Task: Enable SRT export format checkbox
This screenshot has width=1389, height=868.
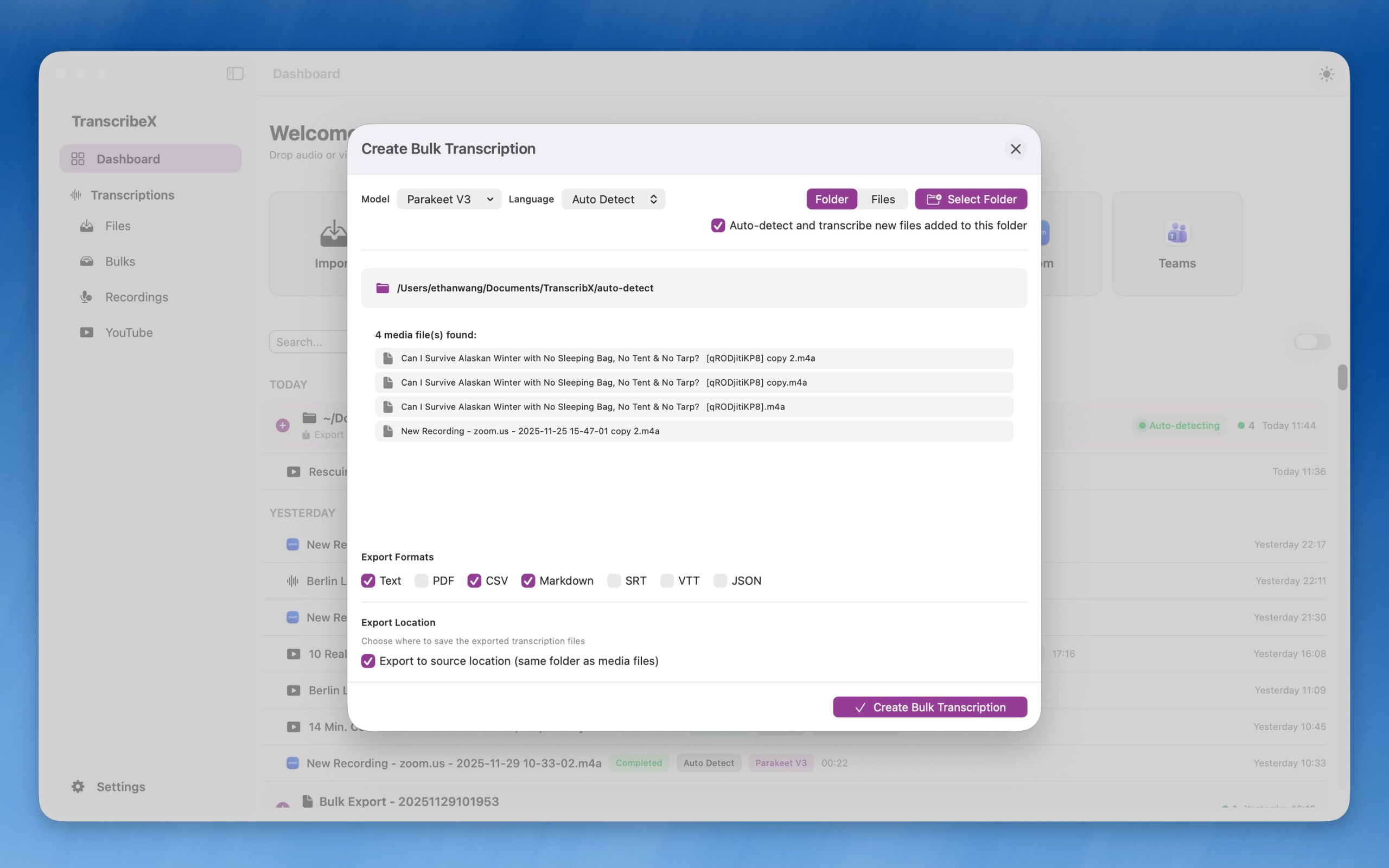Action: (614, 580)
